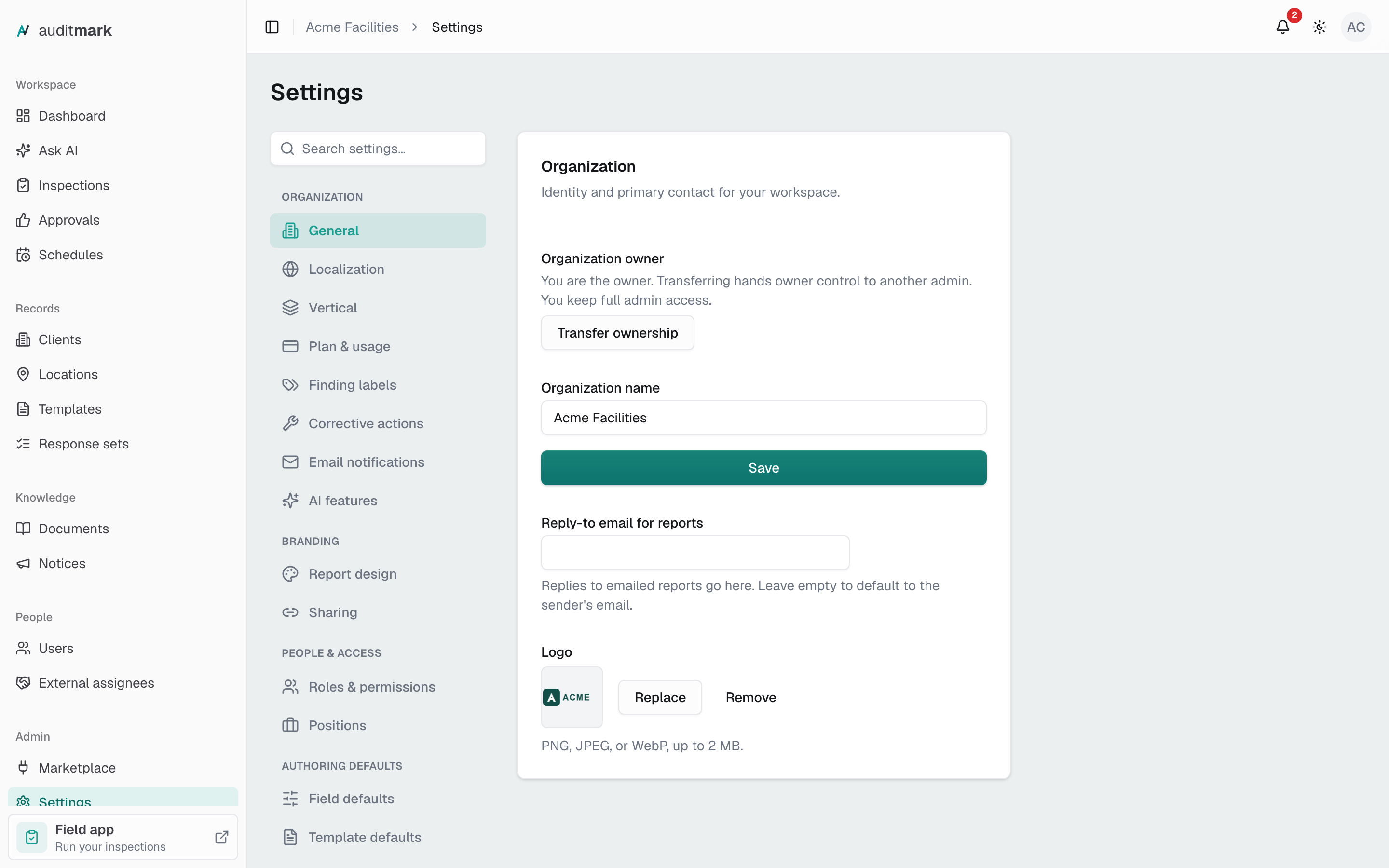Select Localization settings
Viewport: 1389px width, 868px height.
(x=378, y=269)
